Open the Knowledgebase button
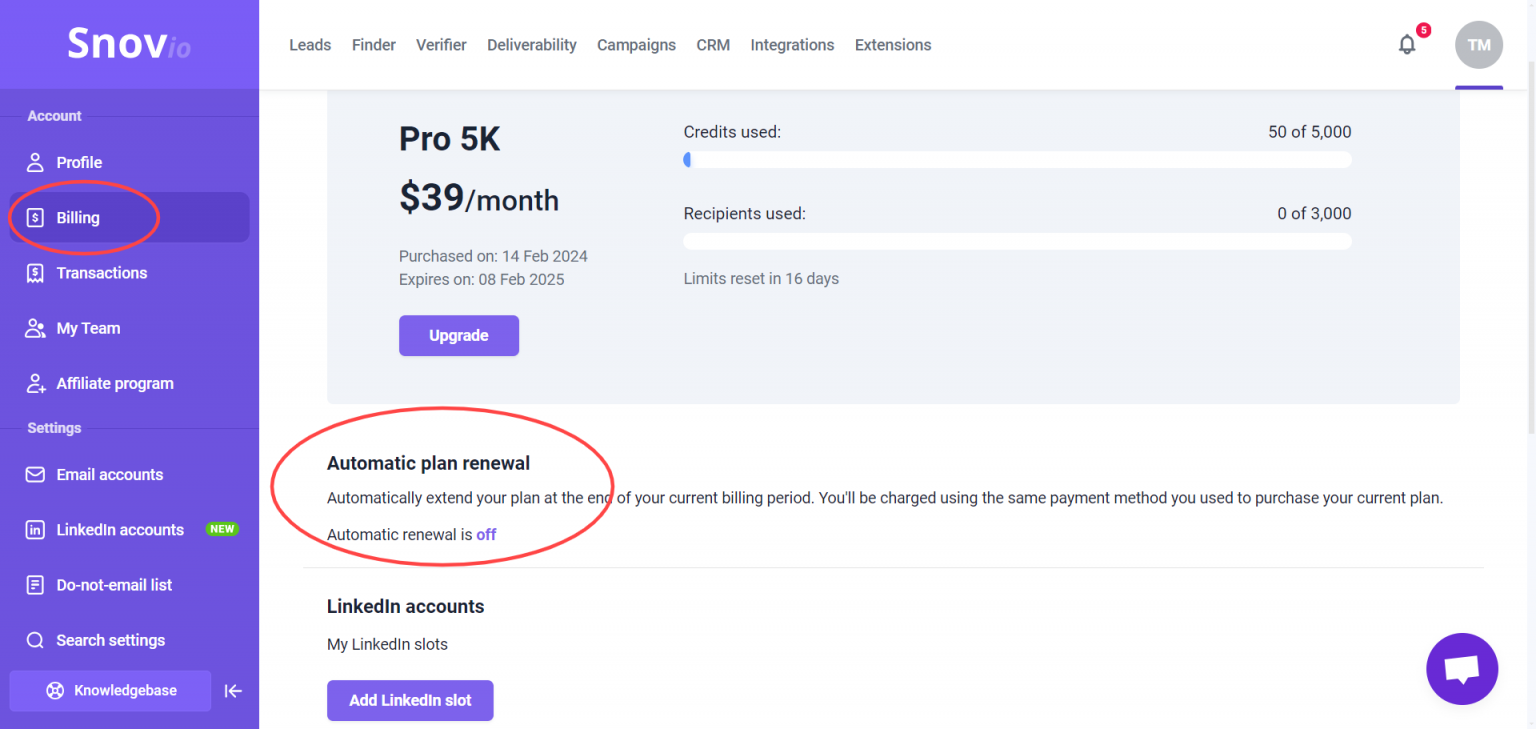 [110, 691]
